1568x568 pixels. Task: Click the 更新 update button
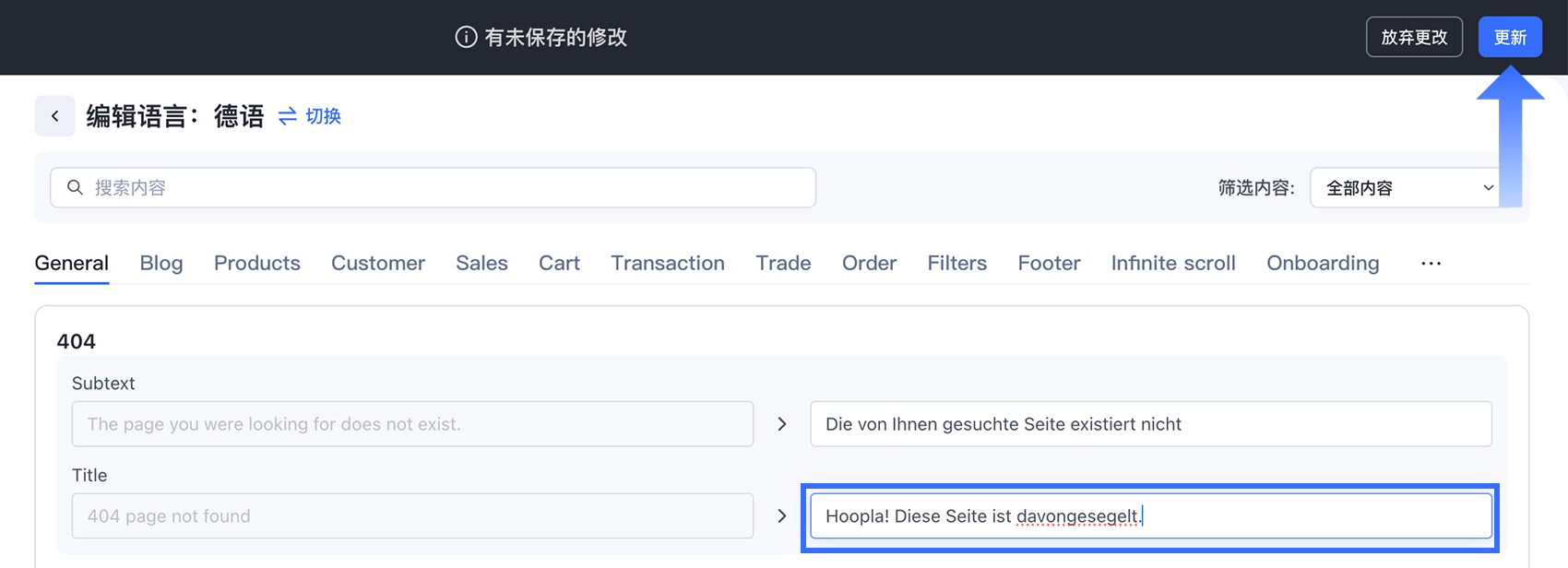click(x=1510, y=37)
